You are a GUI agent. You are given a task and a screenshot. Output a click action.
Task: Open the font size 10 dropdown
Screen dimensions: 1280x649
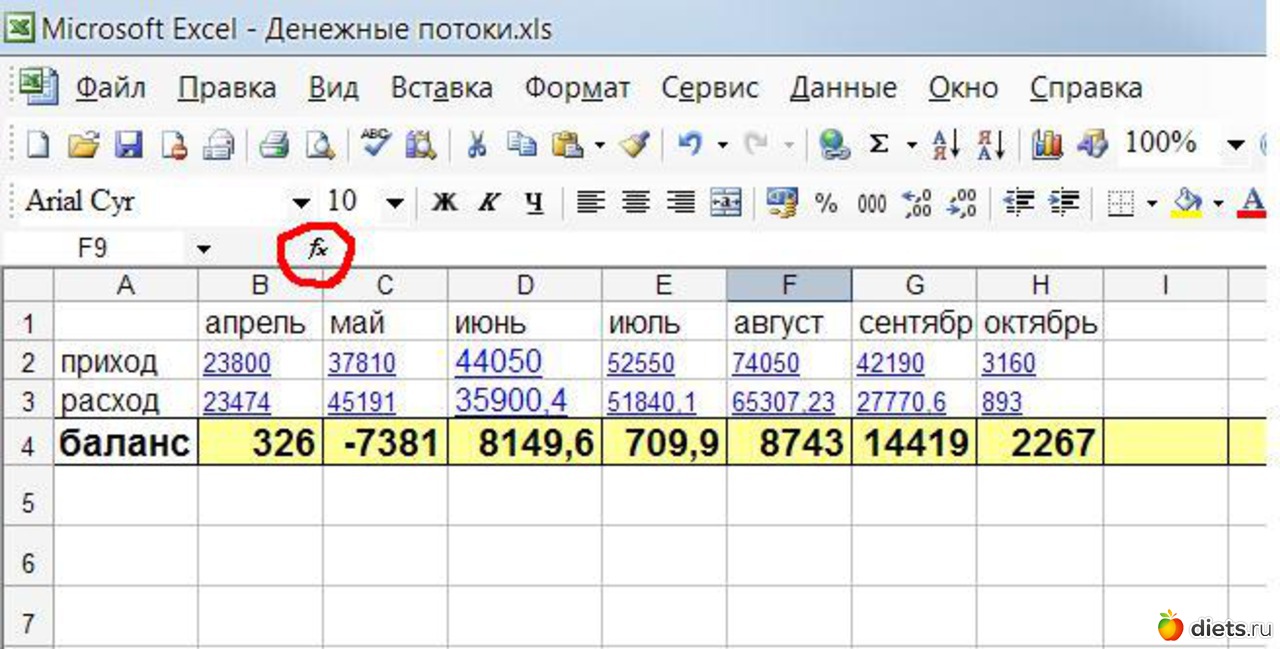pos(394,203)
